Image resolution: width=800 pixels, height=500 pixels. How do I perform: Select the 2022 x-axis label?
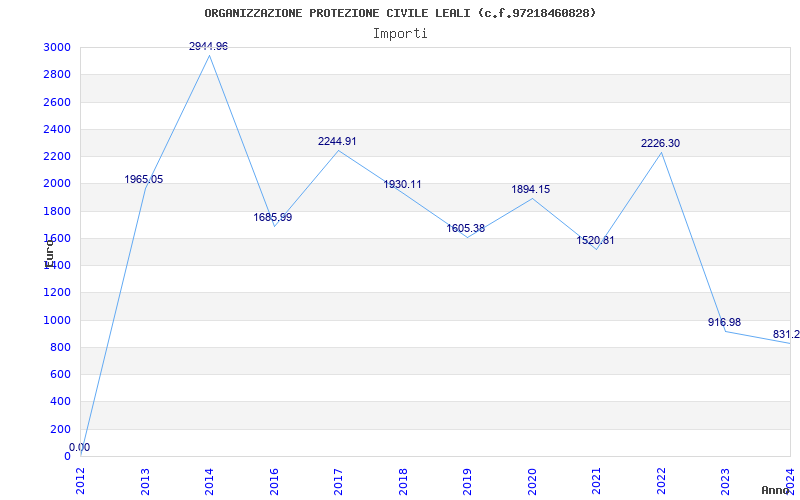click(661, 481)
